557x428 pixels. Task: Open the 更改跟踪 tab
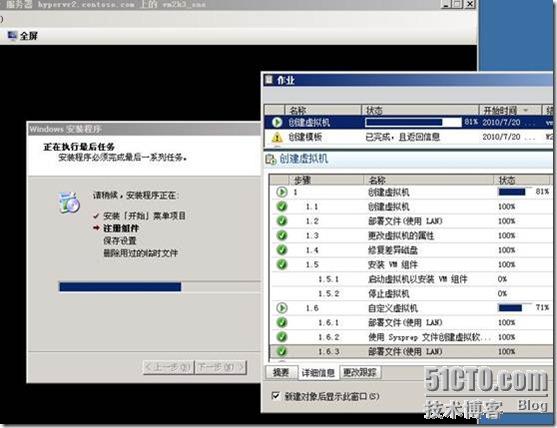[x=360, y=372]
